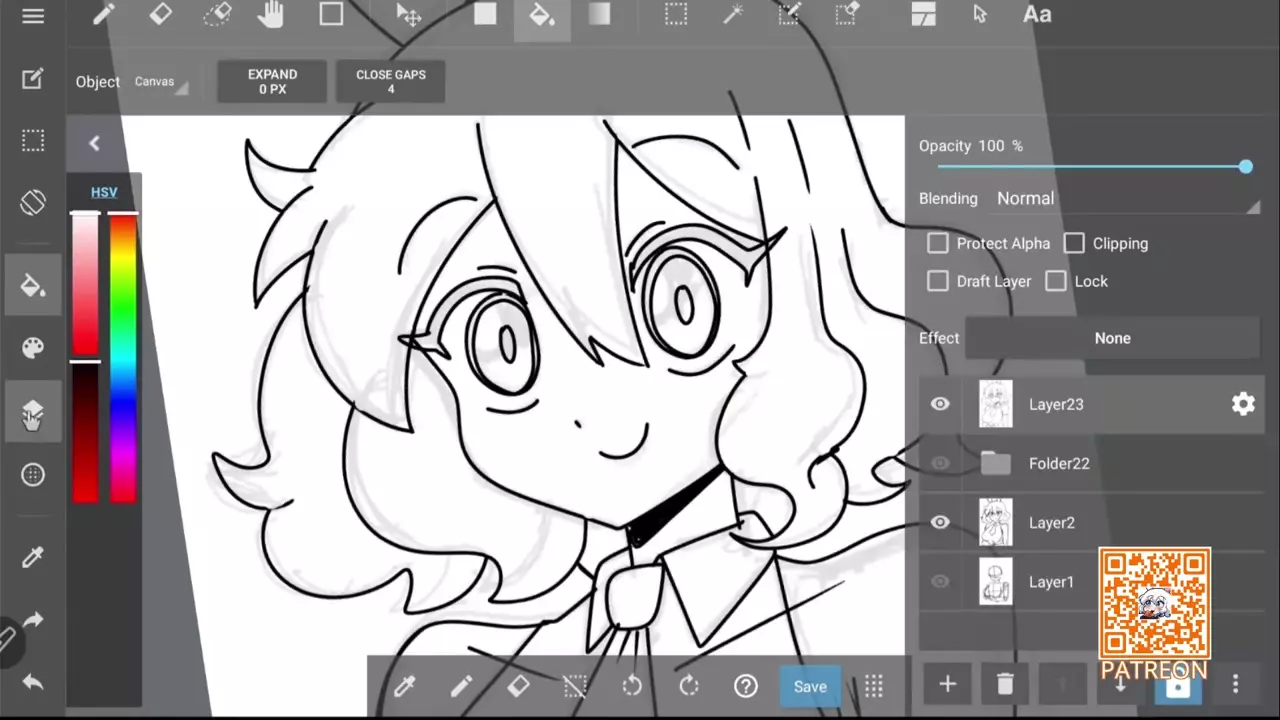1280x720 pixels.
Task: Click the Effect None button
Action: (1112, 338)
